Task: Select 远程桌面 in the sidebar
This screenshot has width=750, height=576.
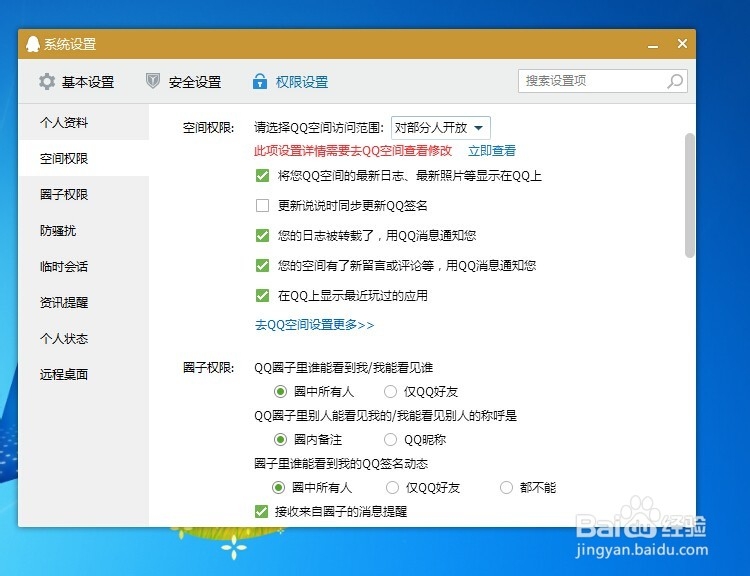Action: pos(84,374)
